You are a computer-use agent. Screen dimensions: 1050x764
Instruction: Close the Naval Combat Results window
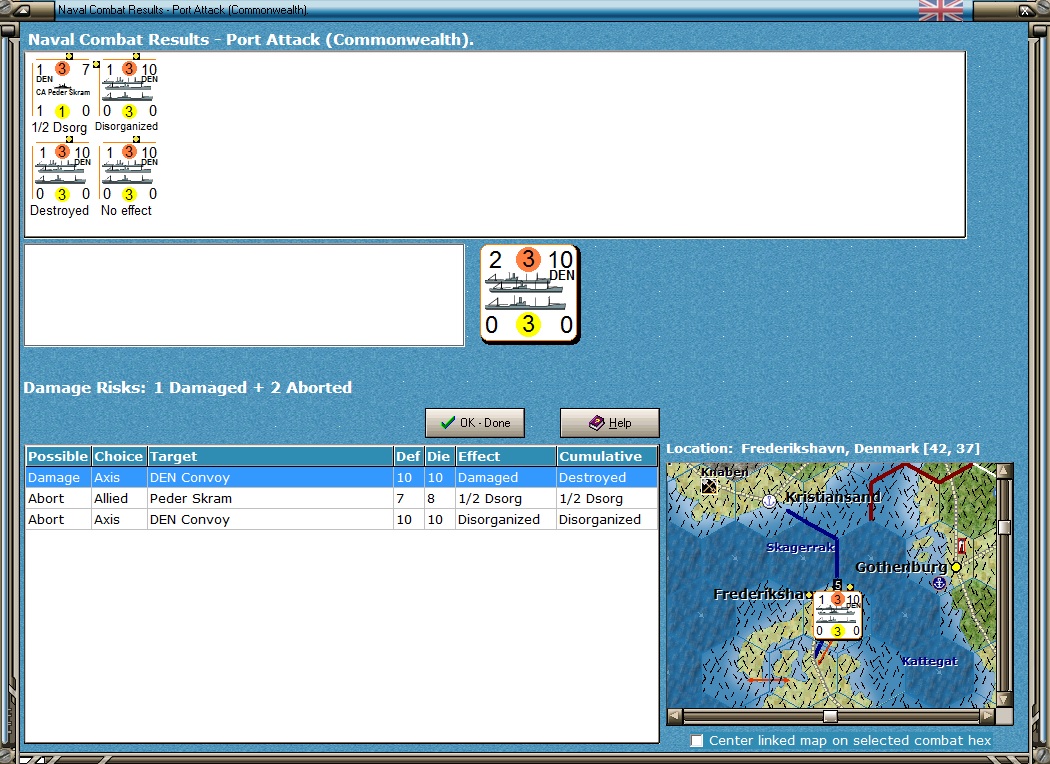tap(1025, 10)
